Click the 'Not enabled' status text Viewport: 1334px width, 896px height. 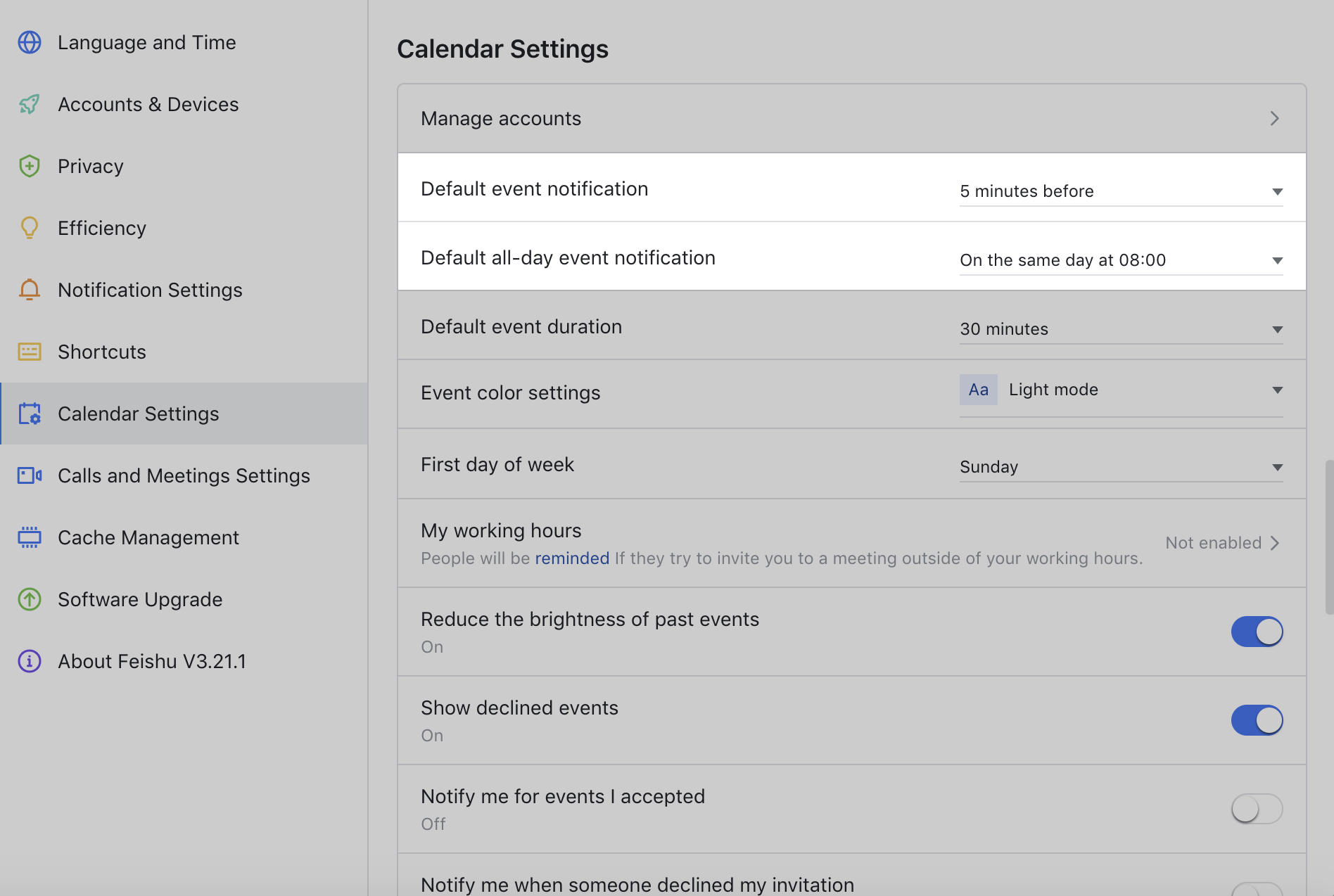click(1213, 543)
